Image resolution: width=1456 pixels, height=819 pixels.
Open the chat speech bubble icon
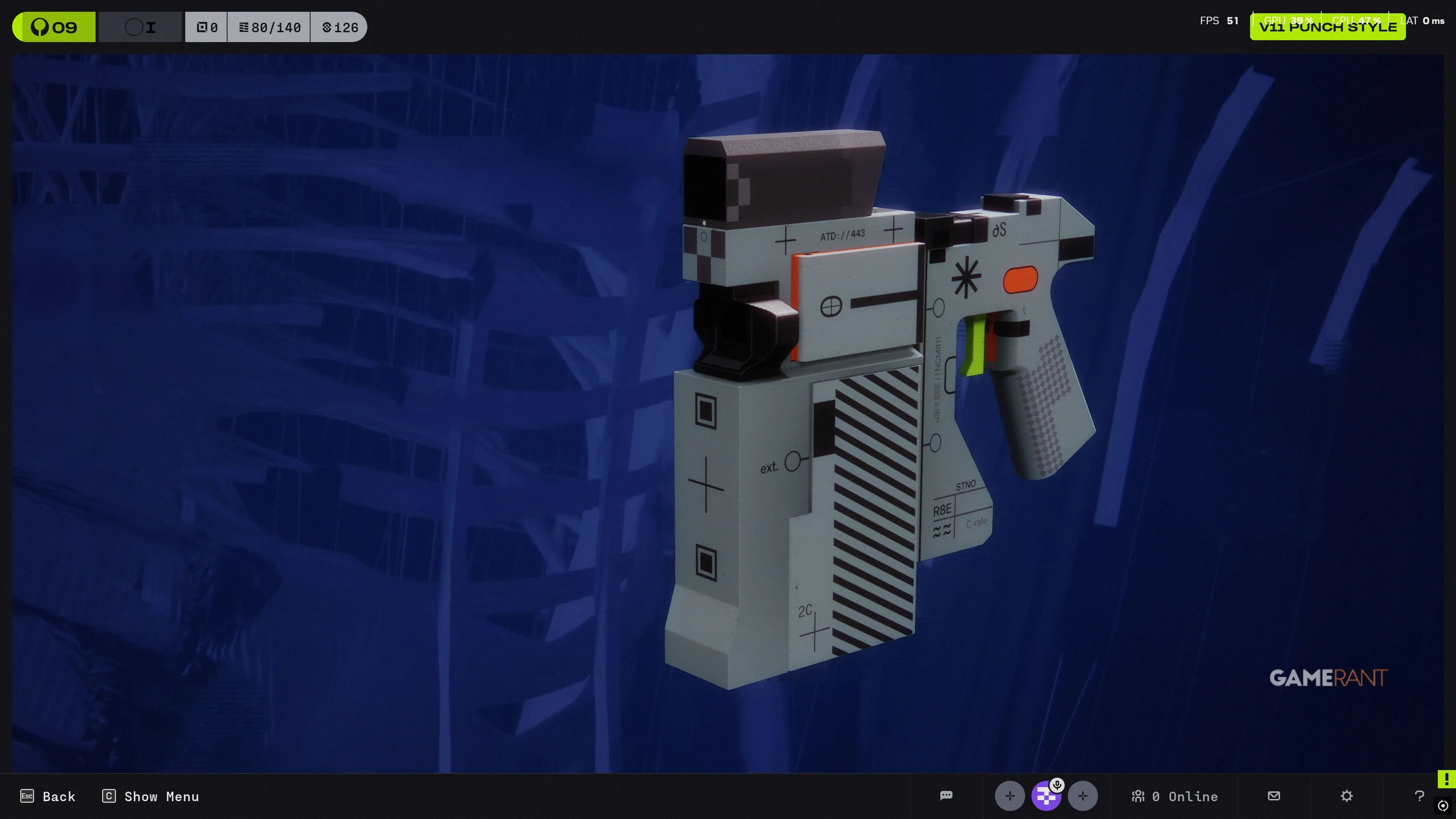click(946, 796)
